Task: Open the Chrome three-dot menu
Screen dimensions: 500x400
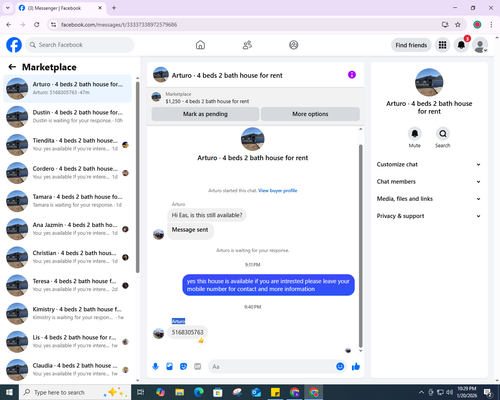Action: (491, 25)
